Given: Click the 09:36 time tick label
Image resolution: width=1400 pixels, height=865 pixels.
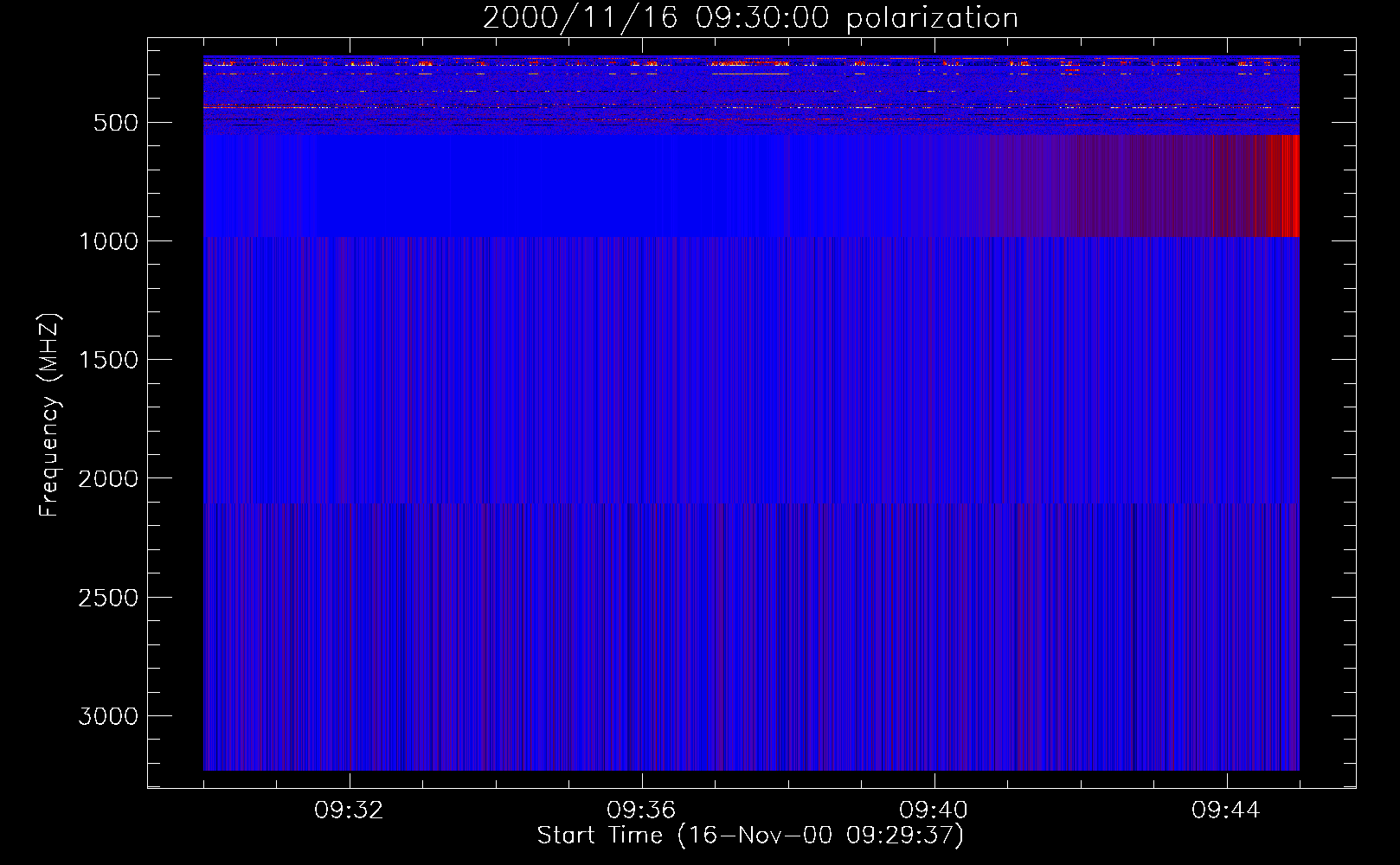Looking at the screenshot, I should 641,811.
